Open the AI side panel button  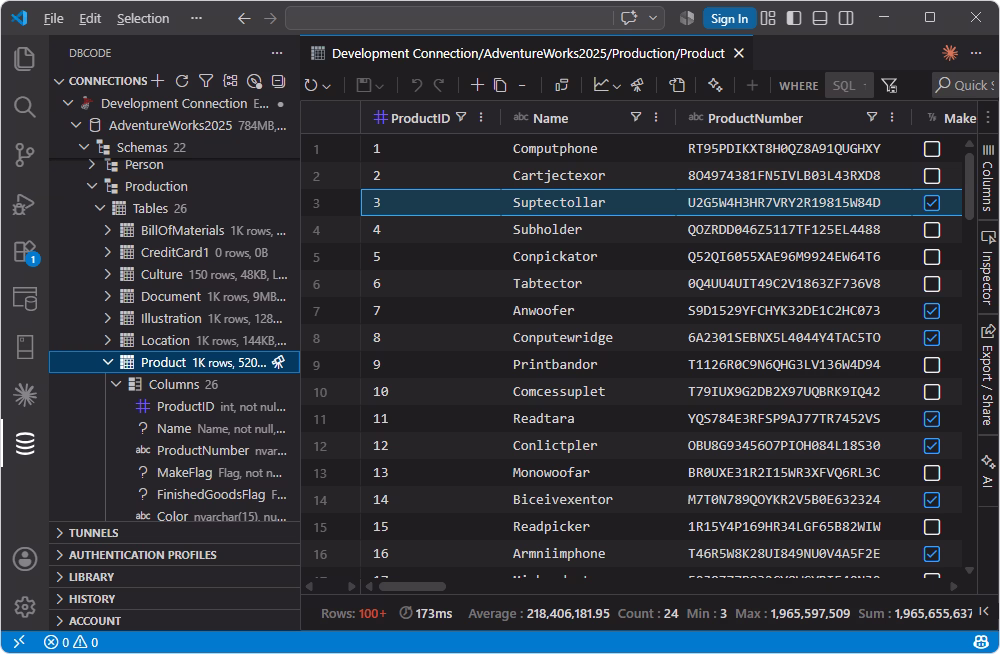point(987,471)
